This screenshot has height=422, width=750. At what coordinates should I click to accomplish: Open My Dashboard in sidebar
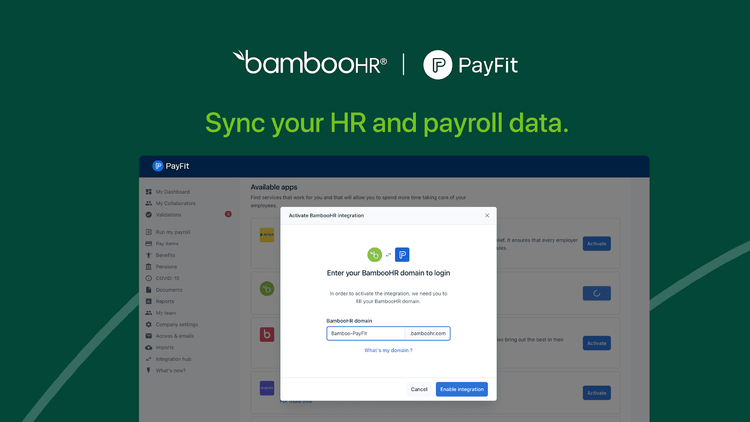click(x=173, y=192)
